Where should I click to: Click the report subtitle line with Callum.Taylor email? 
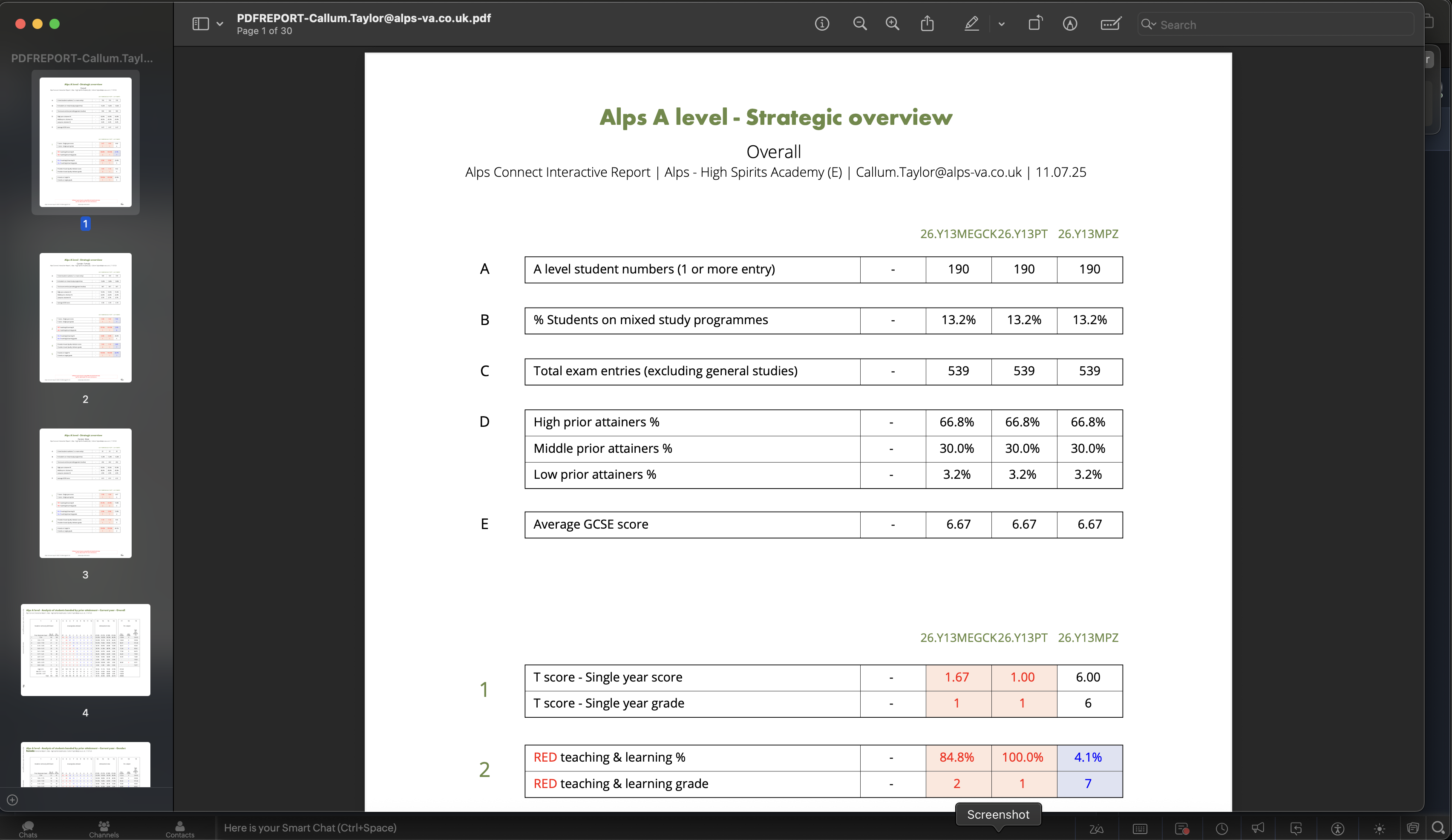point(775,172)
